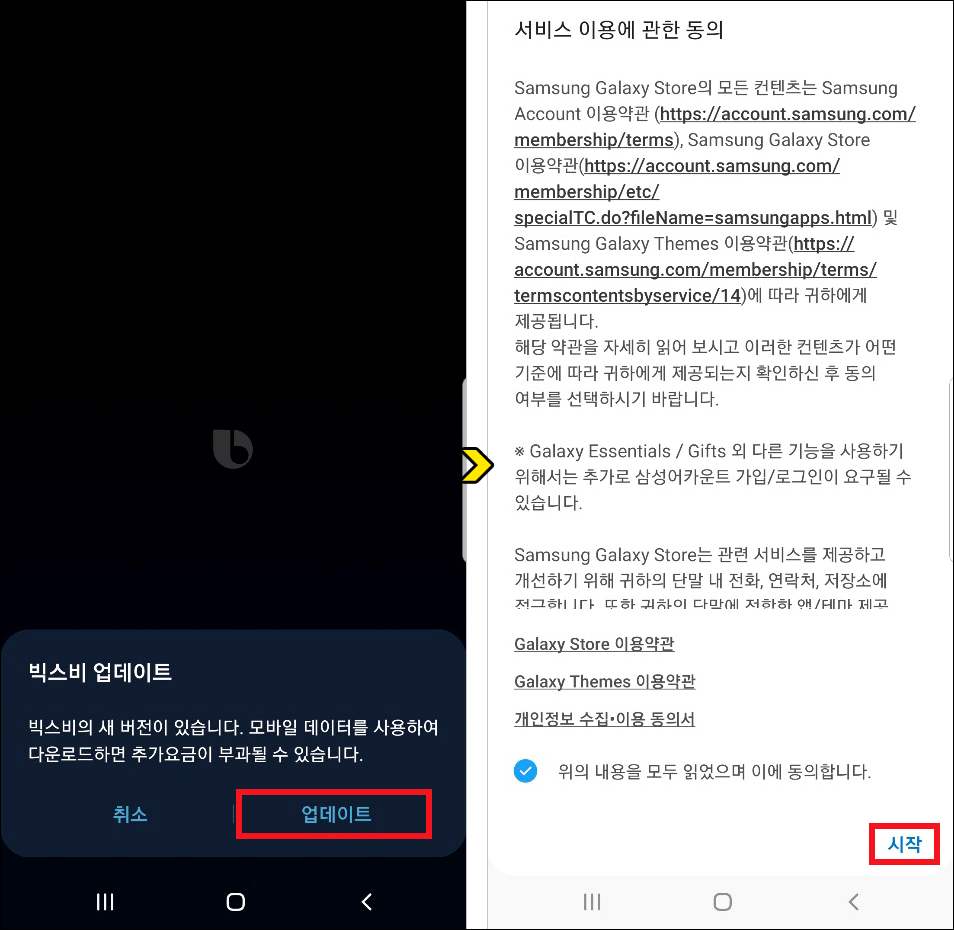Toggle the agreement checkbox 위의 내용을 모두 읽었으며
Screen dimensions: 954x930
click(526, 771)
